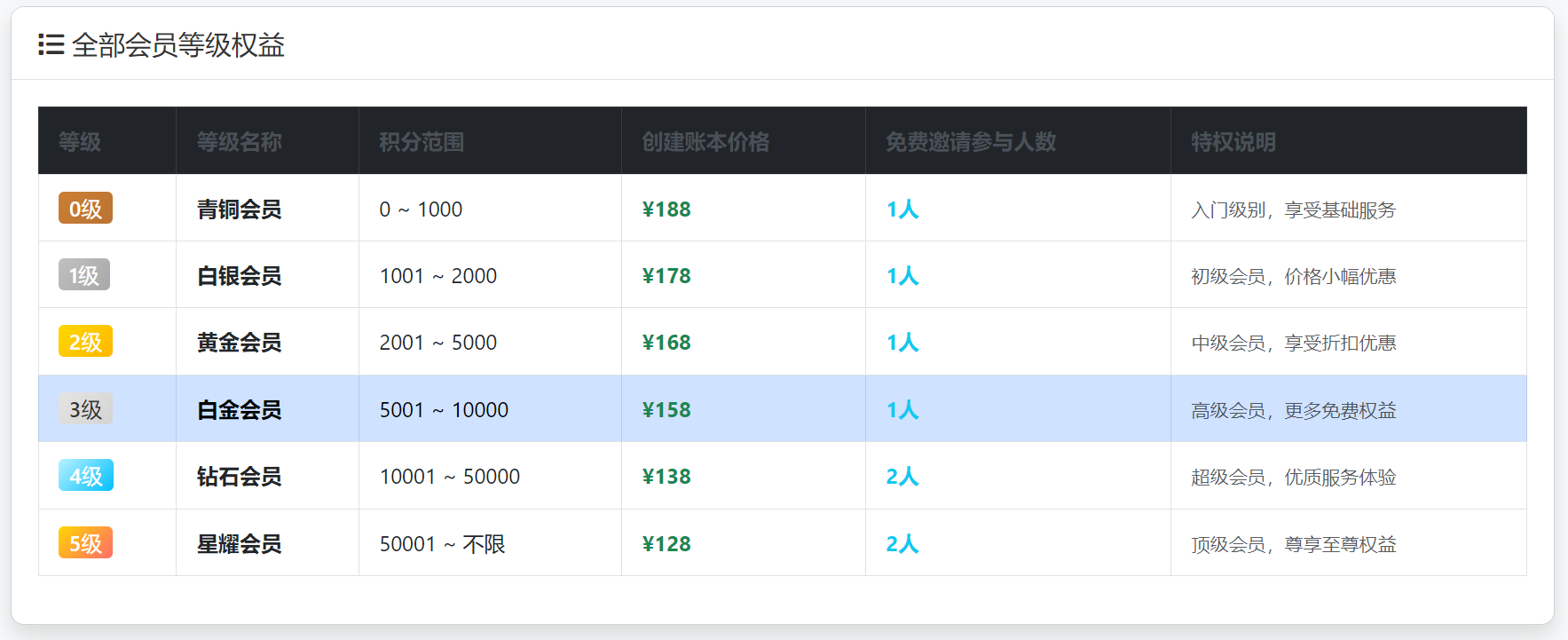
Task: Click the 中级会员，享受折扣优惠 description
Action: [x=1294, y=344]
